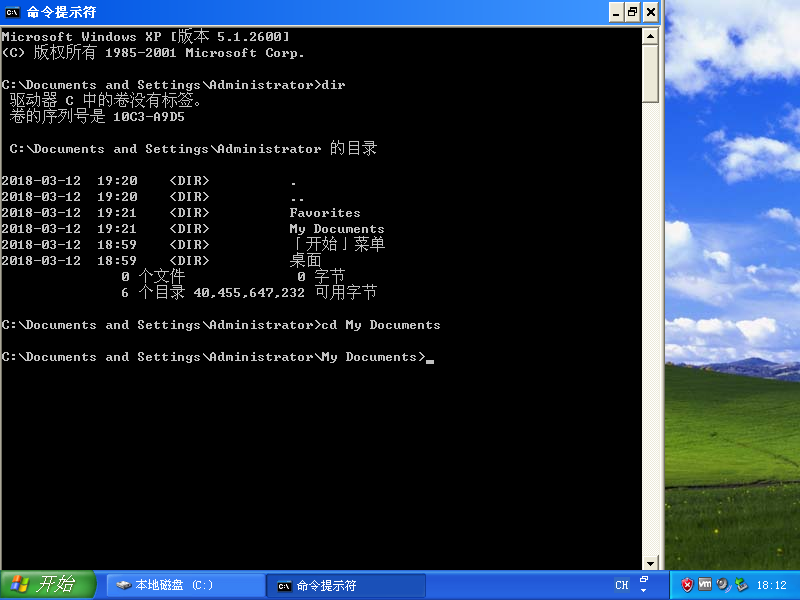Screen dimensions: 800x600
Task: Click the 驱动器 C 中的卷没有标签 line
Action: pyautogui.click(x=105, y=101)
